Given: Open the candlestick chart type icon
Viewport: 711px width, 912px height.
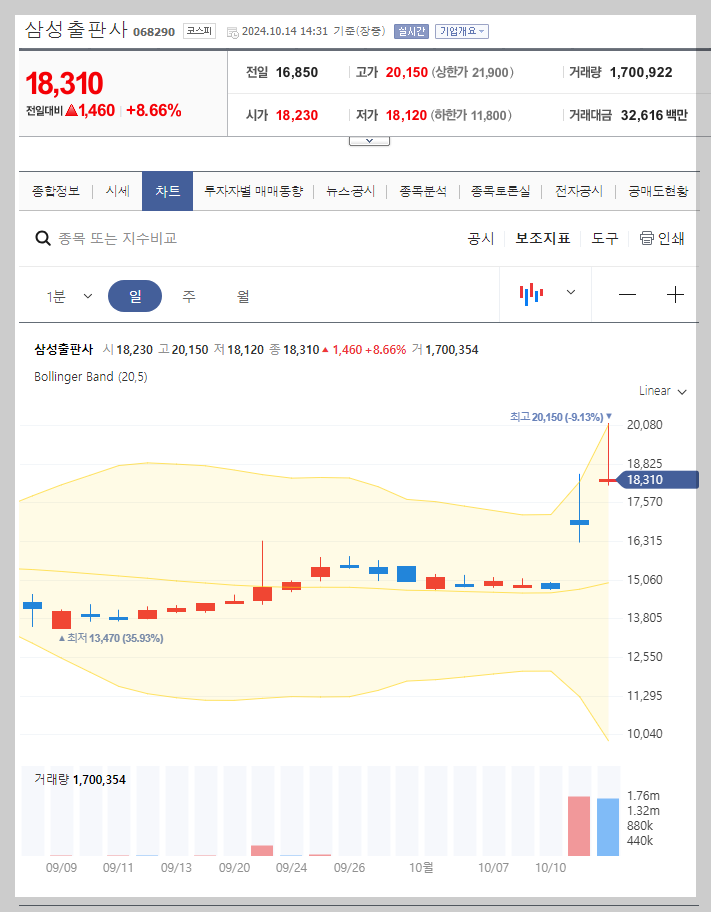Looking at the screenshot, I should tap(531, 294).
